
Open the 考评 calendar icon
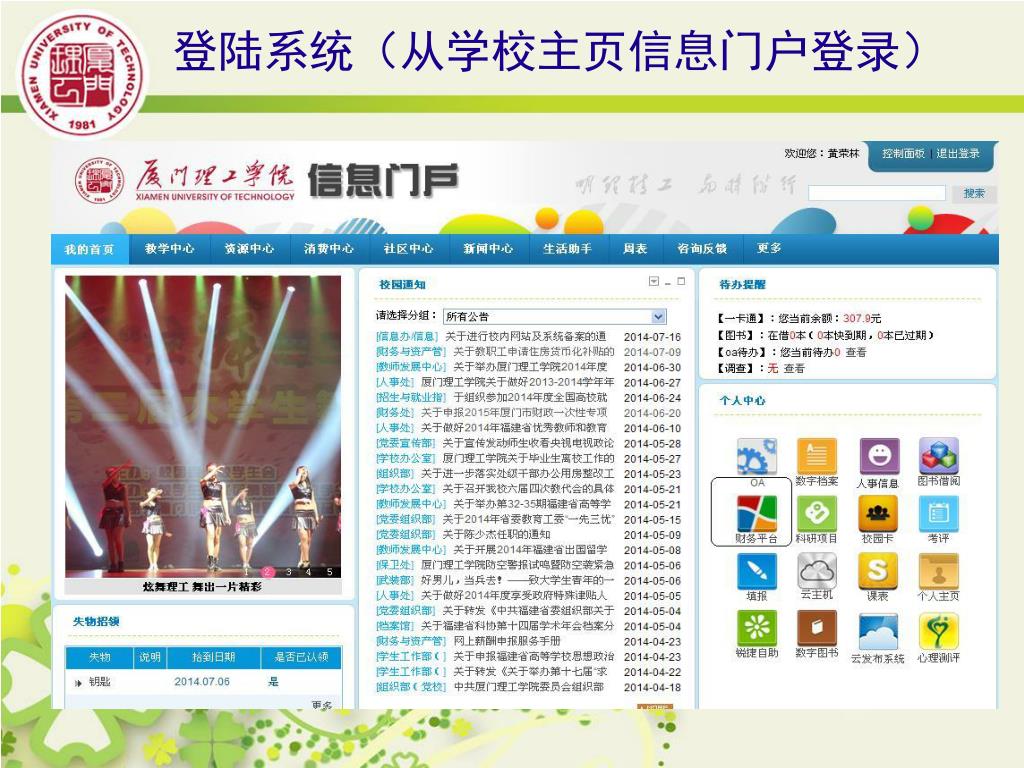point(938,513)
